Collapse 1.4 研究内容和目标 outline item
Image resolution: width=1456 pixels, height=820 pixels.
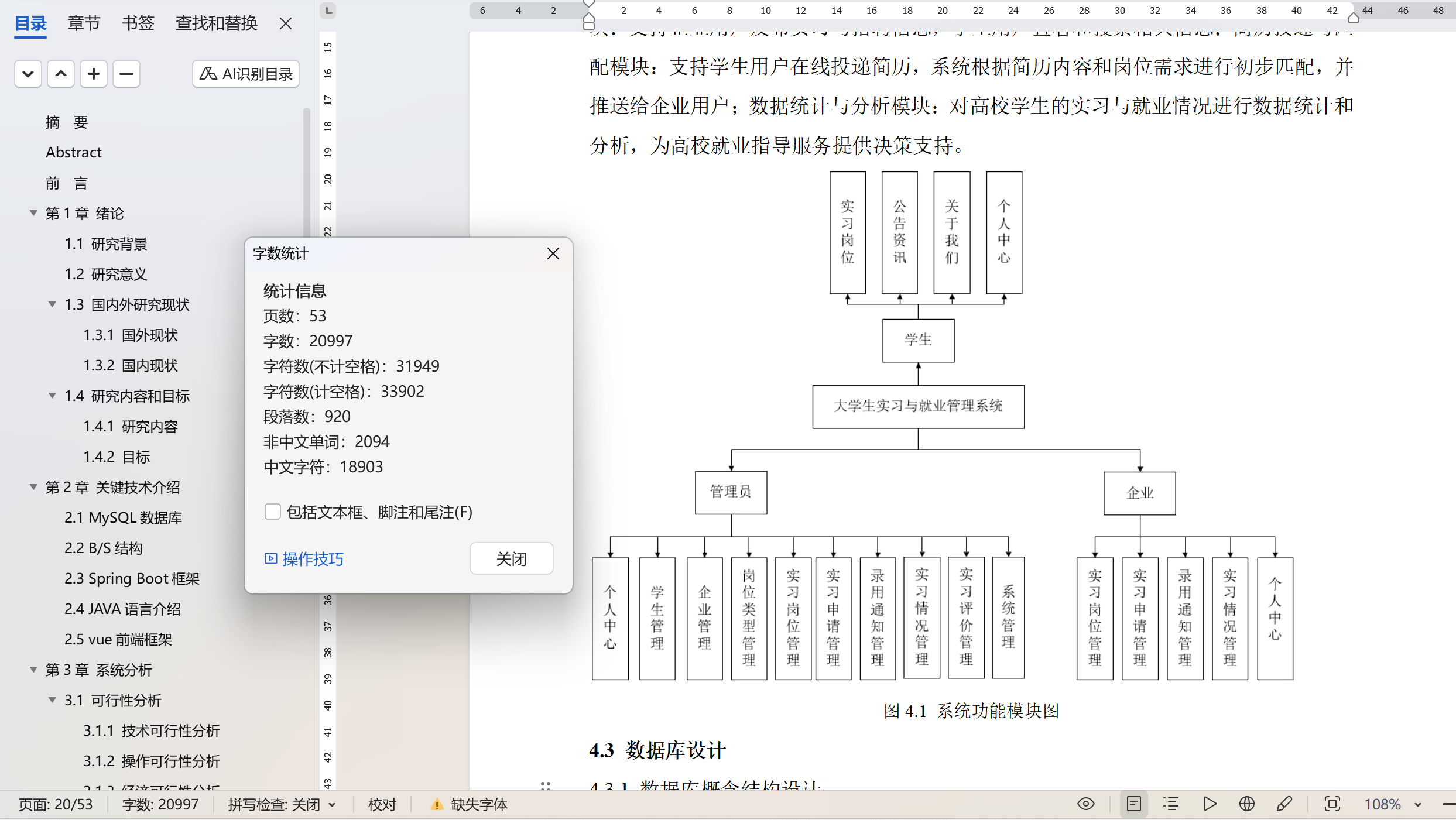click(x=52, y=396)
